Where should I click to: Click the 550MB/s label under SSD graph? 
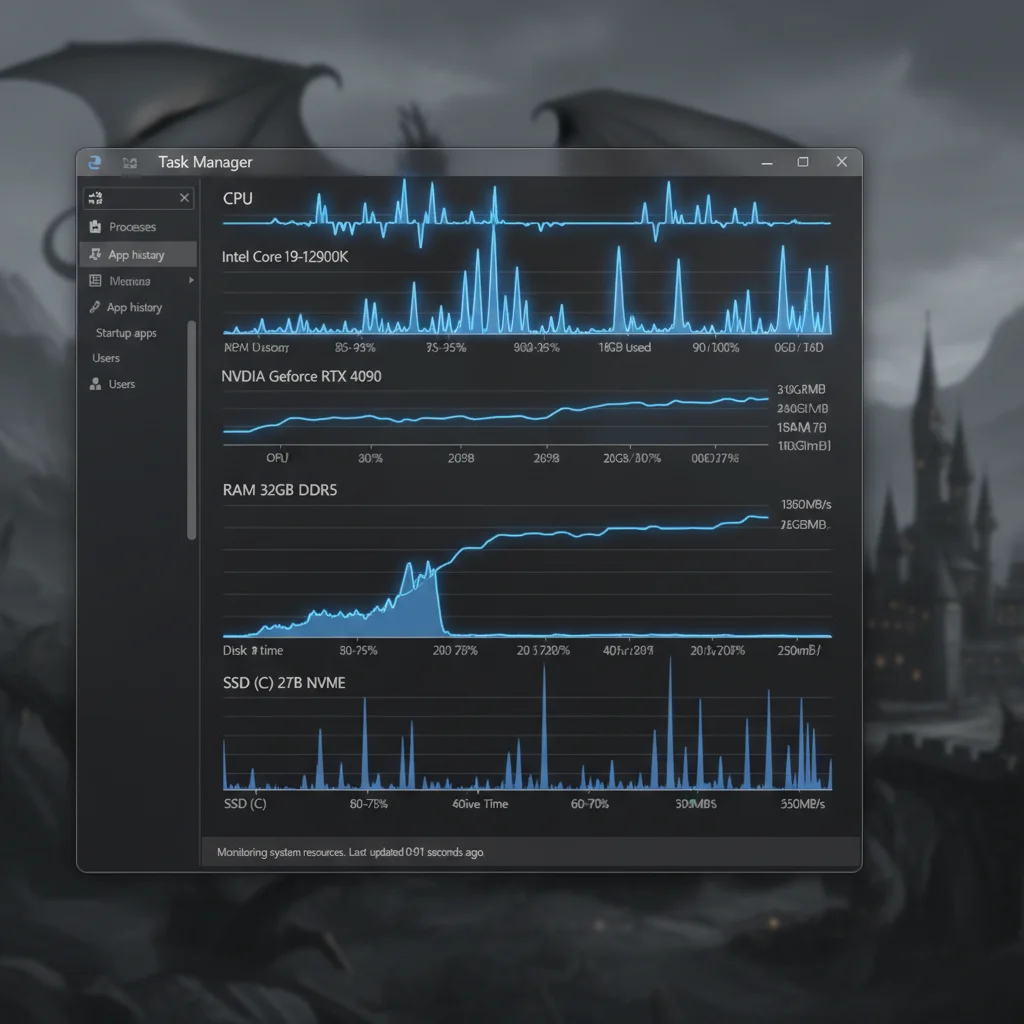(x=803, y=804)
